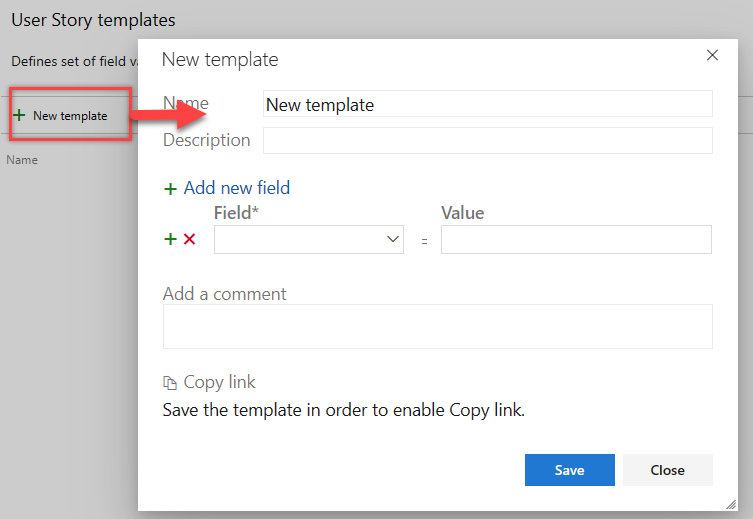The width and height of the screenshot is (753, 519).
Task: Open the Field dropdown
Action: (309, 239)
